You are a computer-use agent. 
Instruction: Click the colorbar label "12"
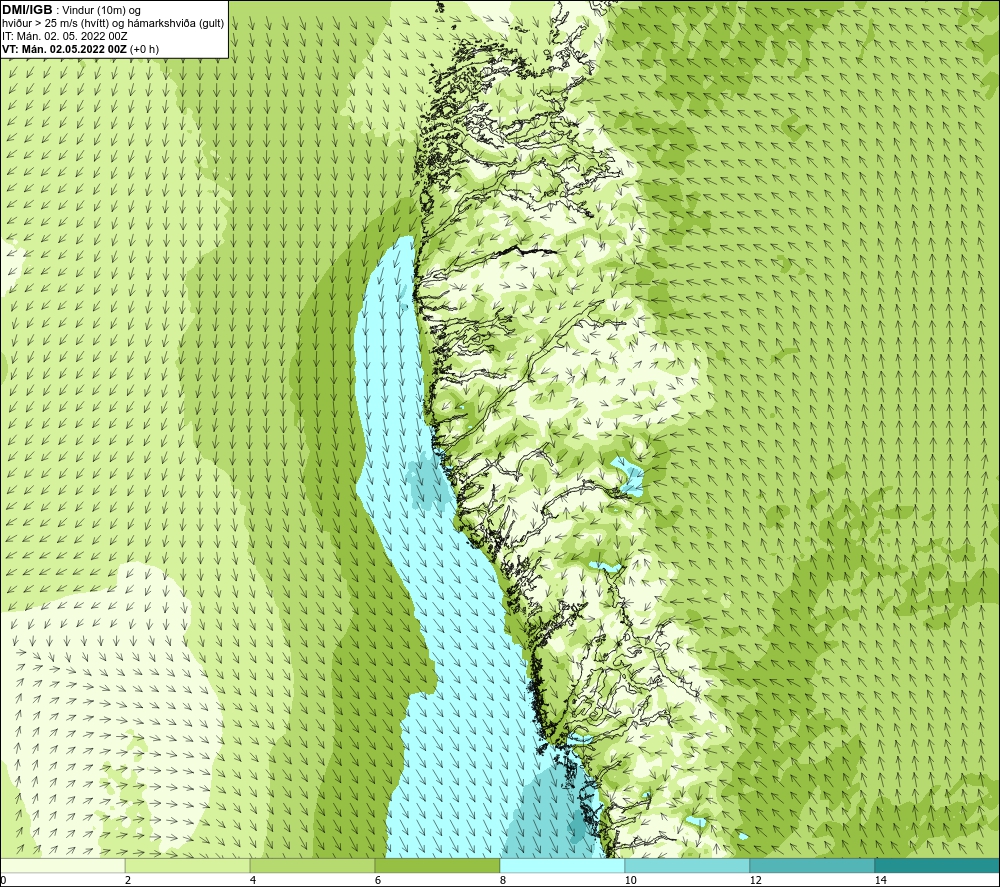[x=755, y=881]
